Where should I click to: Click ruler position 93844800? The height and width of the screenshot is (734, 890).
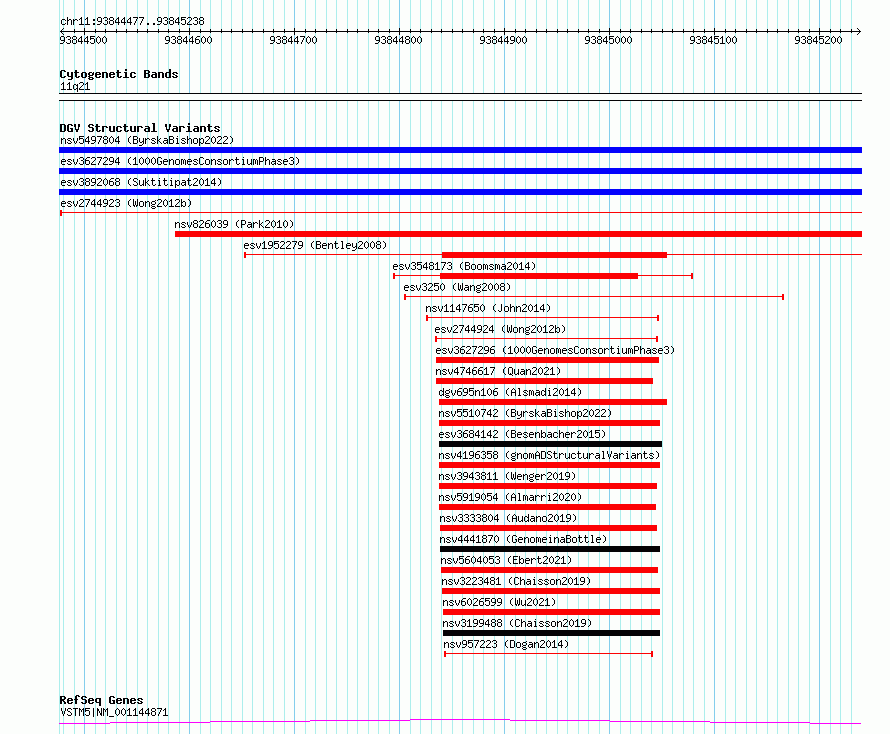coord(398,40)
